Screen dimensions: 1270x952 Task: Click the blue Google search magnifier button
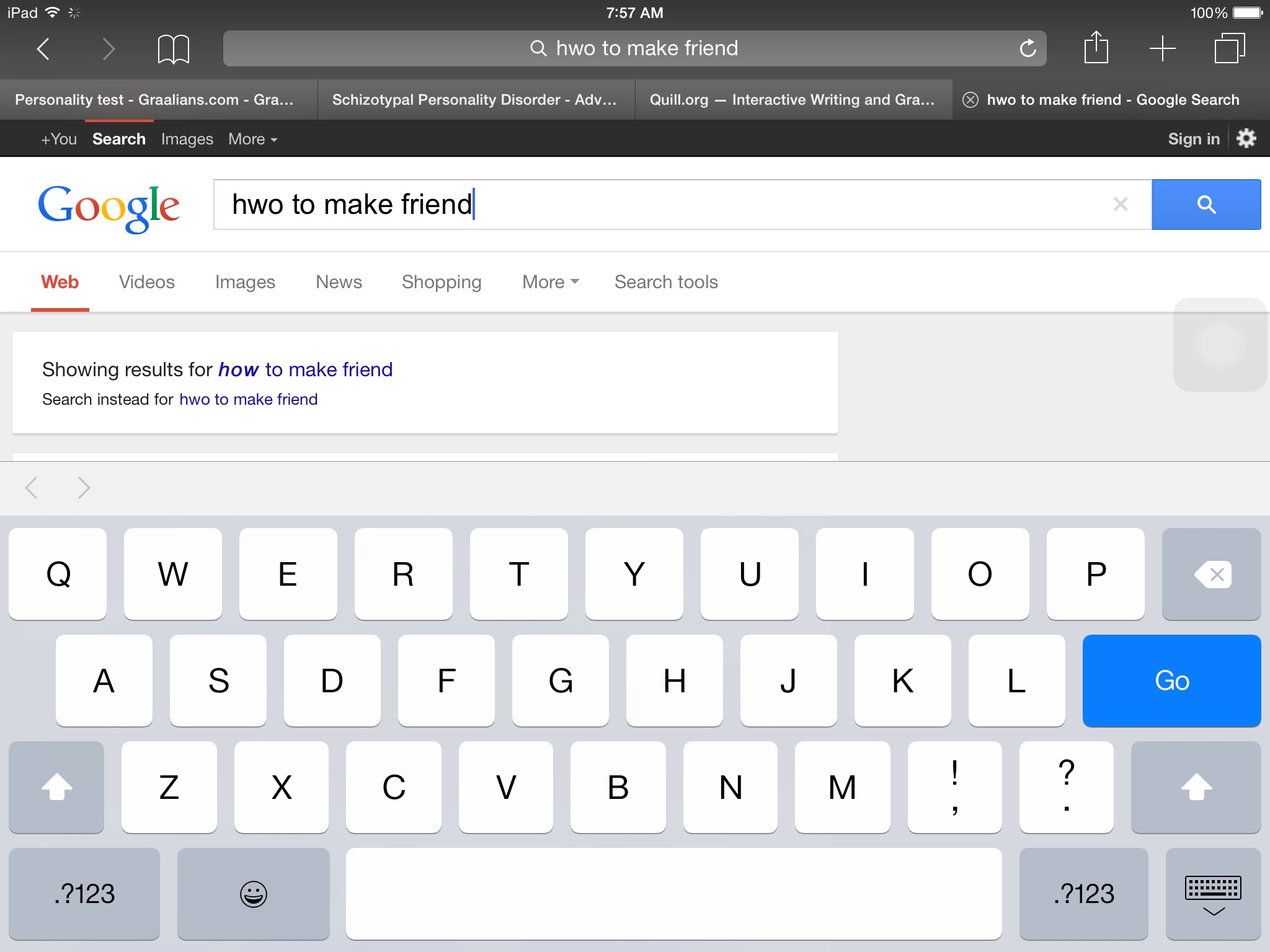point(1206,205)
